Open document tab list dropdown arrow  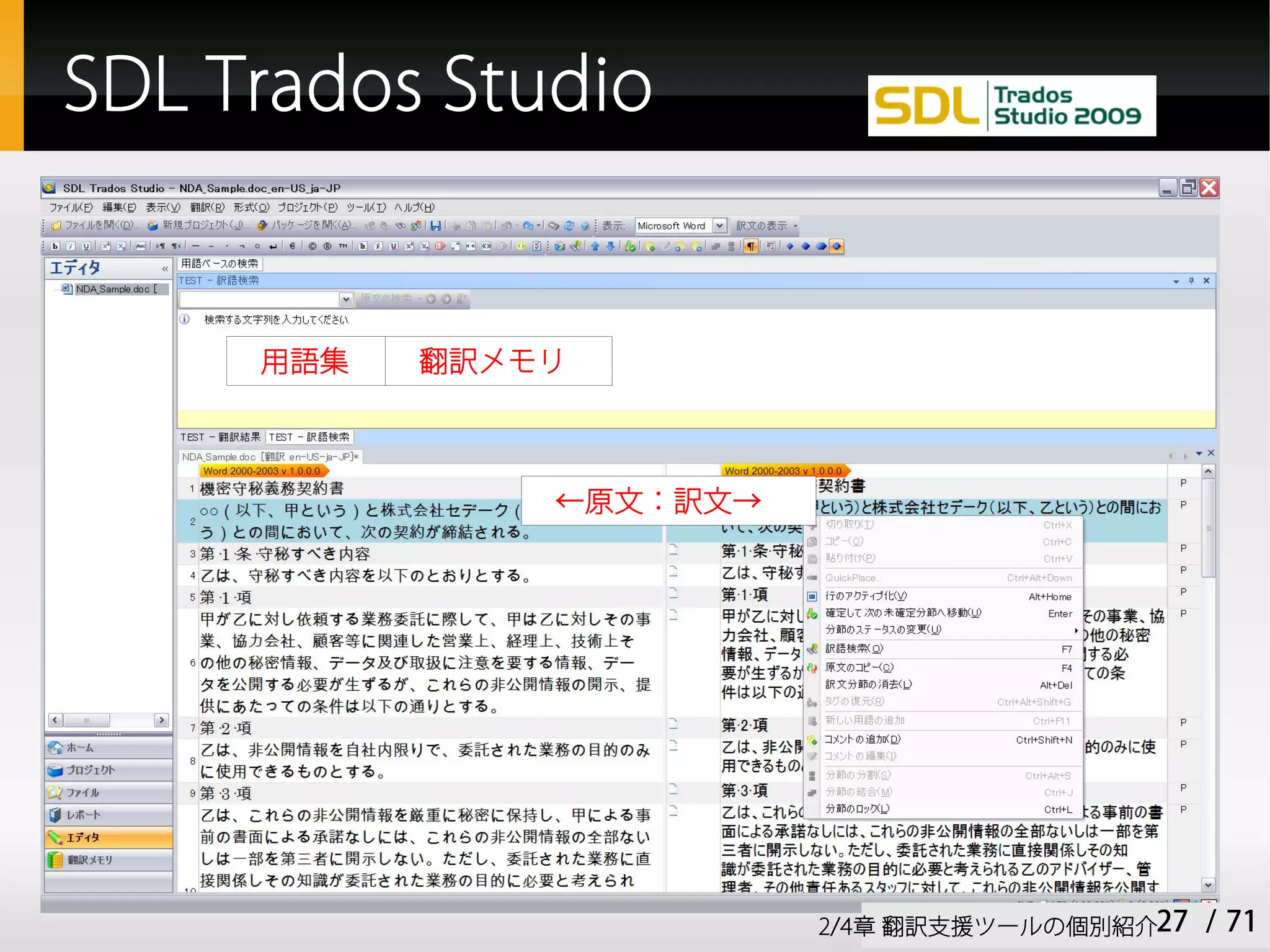[1199, 453]
